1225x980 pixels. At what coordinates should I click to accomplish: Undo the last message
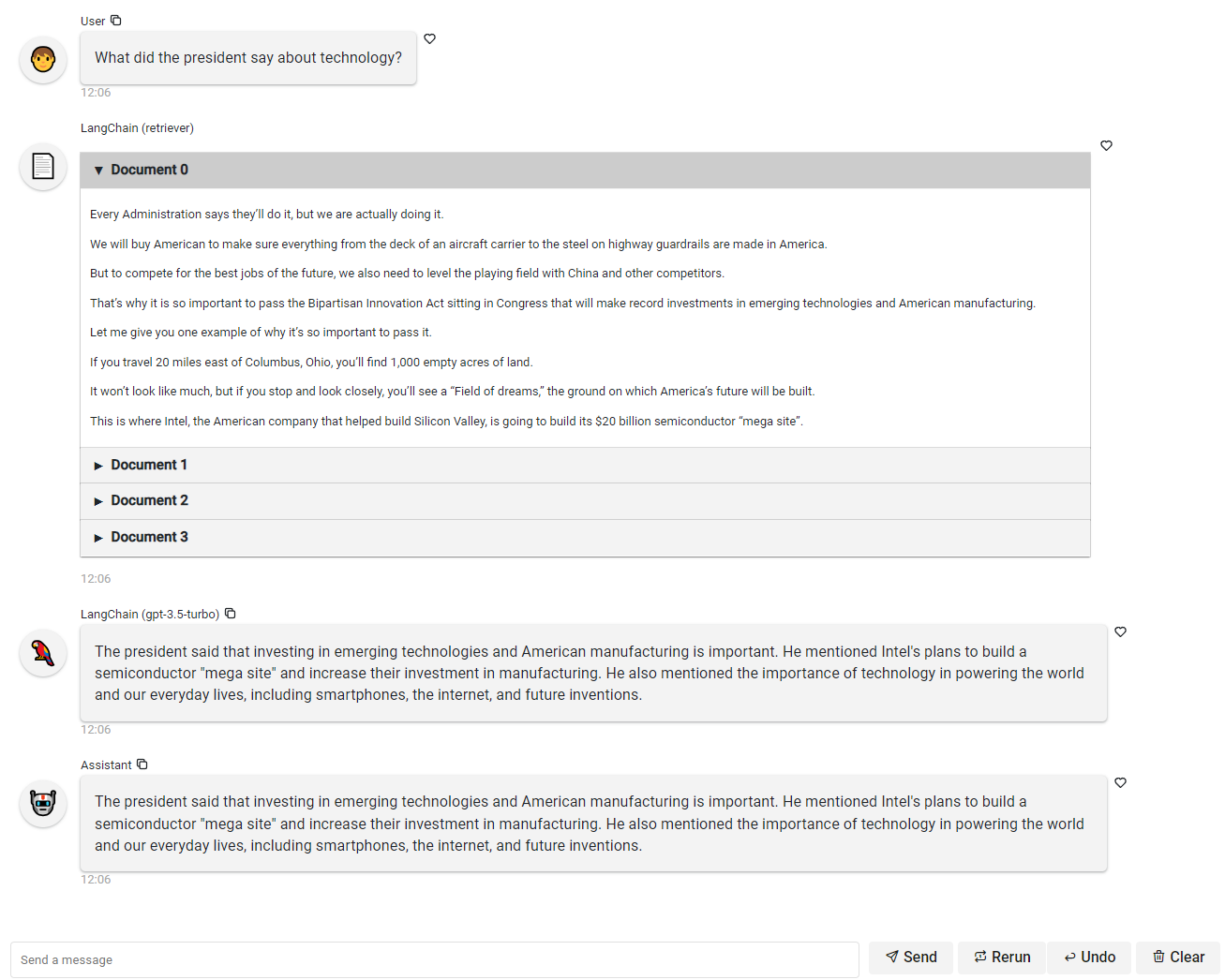pyautogui.click(x=1089, y=958)
